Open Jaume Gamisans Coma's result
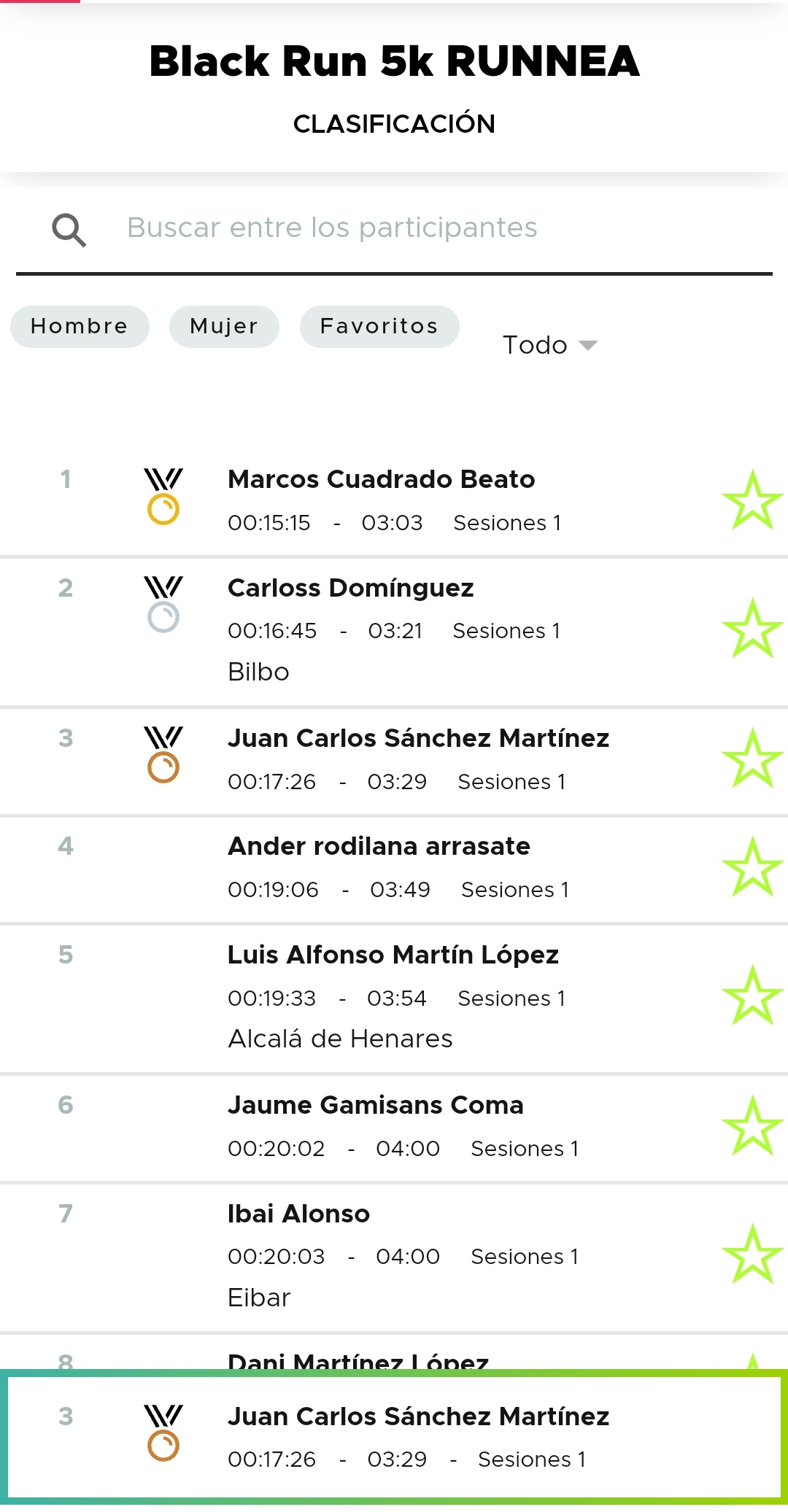The height and width of the screenshot is (1512, 788). [394, 1128]
